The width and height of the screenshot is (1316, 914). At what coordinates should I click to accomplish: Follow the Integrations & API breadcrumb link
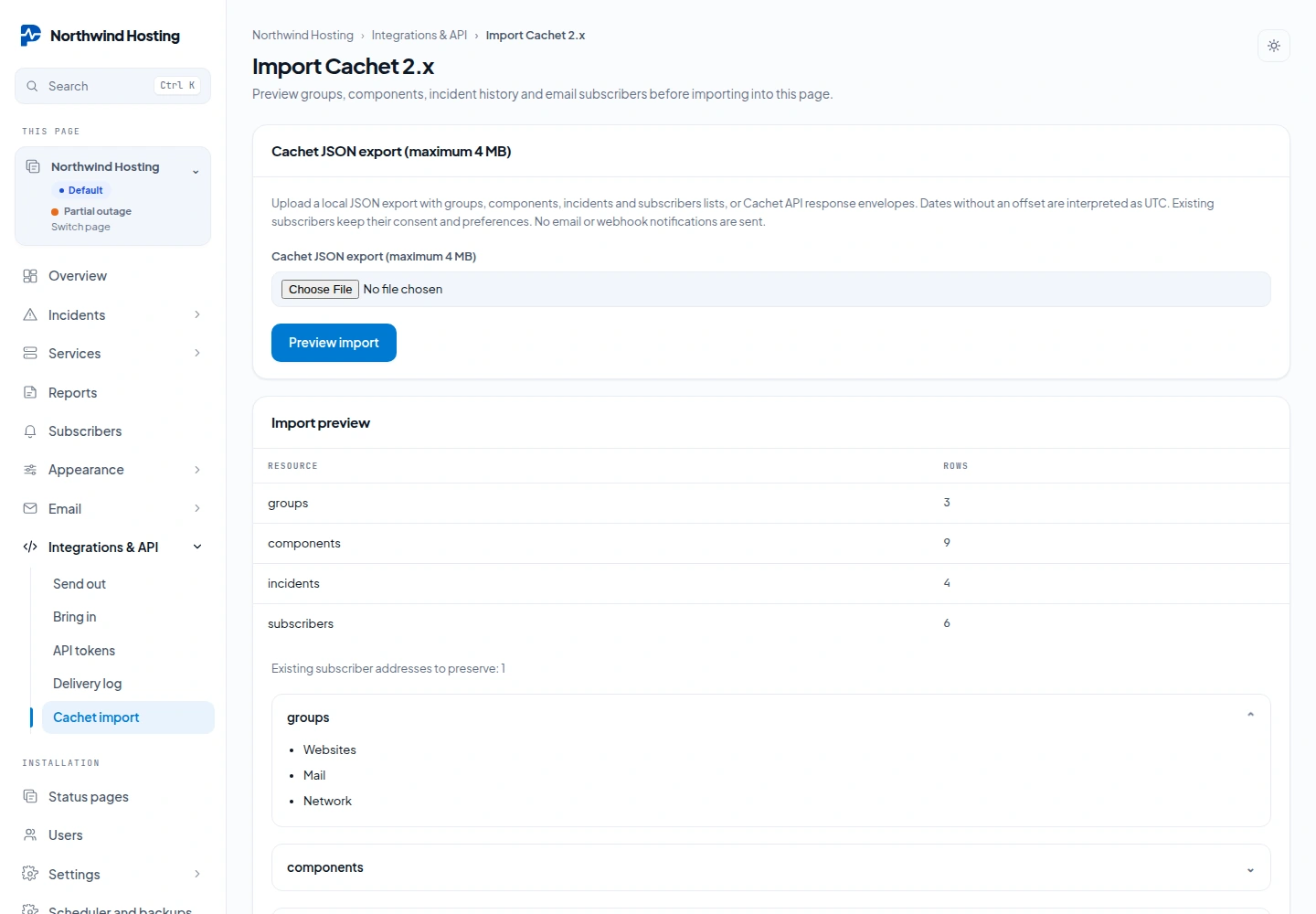(419, 36)
